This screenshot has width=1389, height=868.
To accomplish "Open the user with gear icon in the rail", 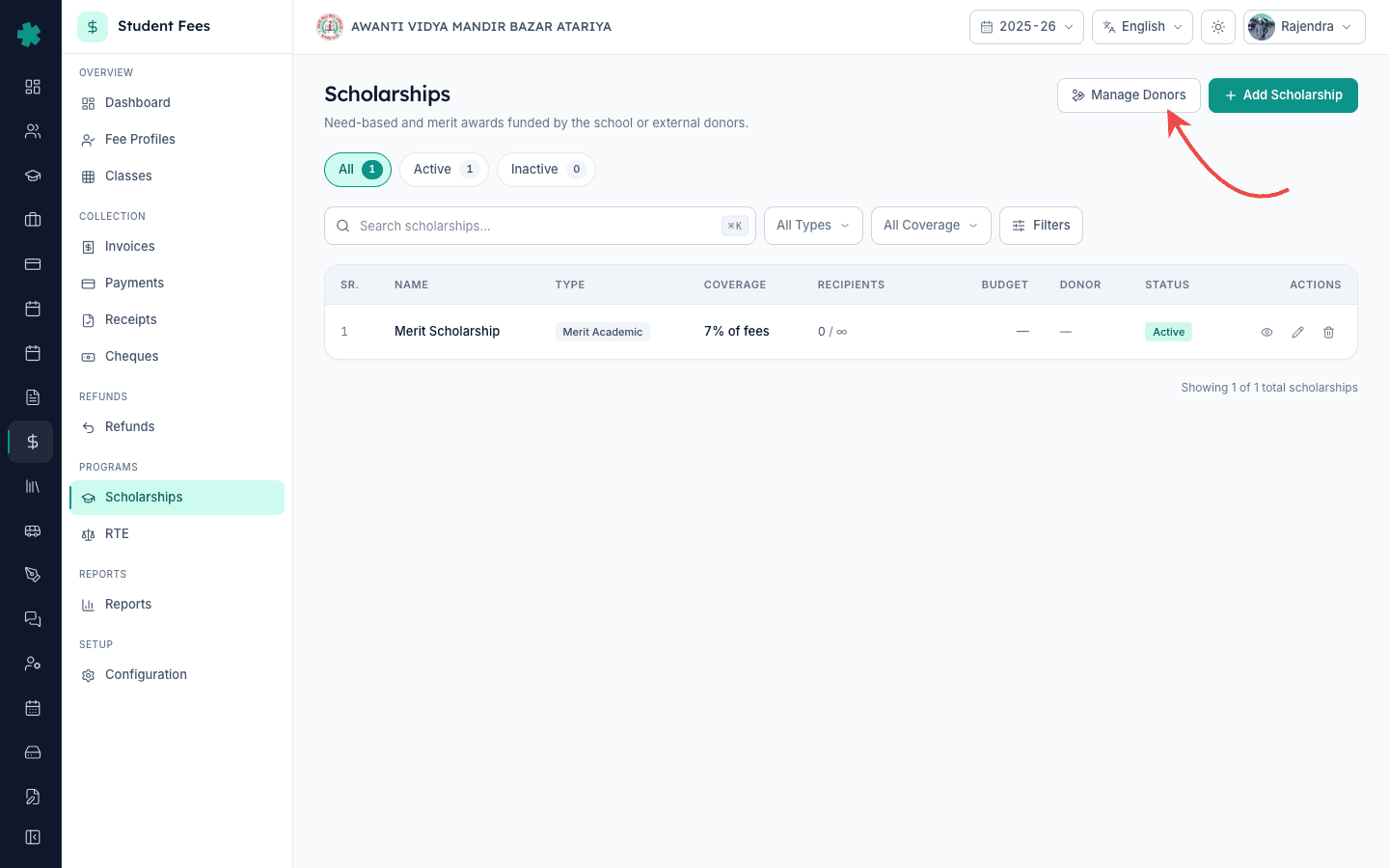I will pyautogui.click(x=33, y=664).
